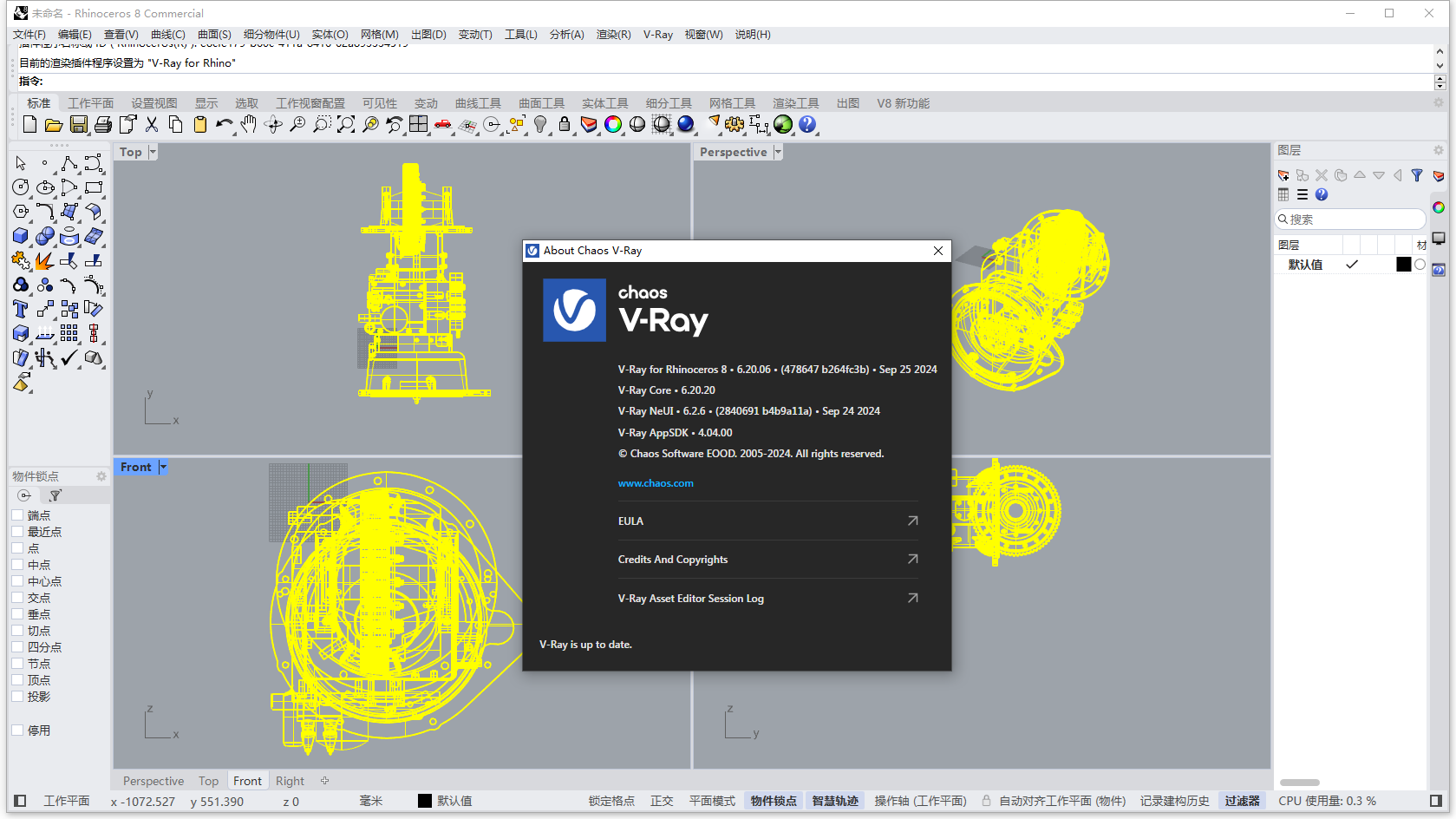Switch to the V8 新功能 toolbar tab
This screenshot has width=1456, height=819.
pos(903,103)
